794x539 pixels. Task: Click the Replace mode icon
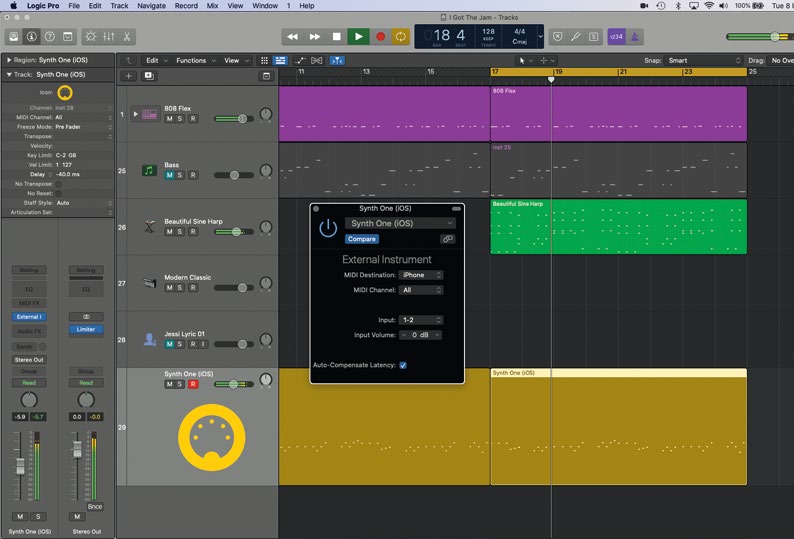[x=558, y=36]
